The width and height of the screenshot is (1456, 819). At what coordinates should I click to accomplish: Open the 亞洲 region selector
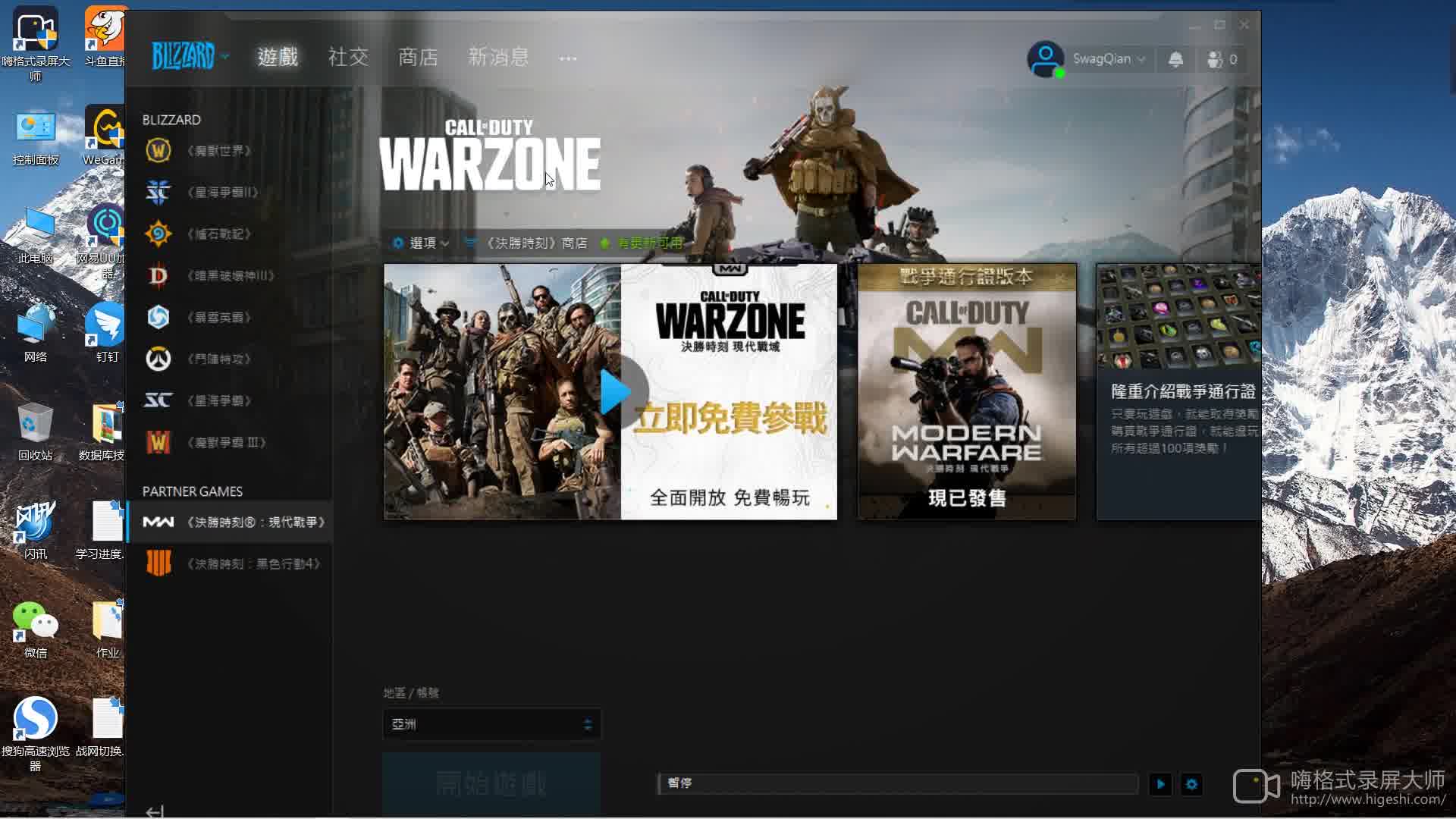click(491, 724)
